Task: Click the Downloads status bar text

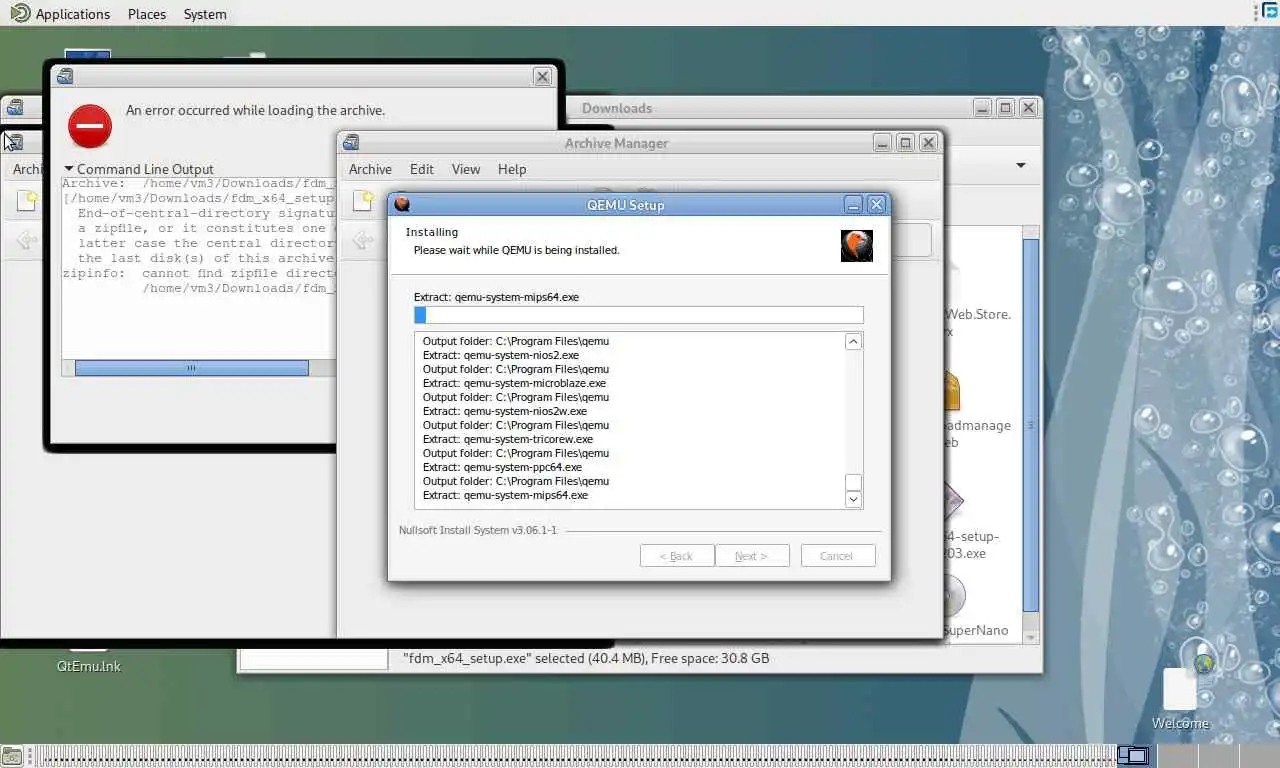Action: [586, 658]
